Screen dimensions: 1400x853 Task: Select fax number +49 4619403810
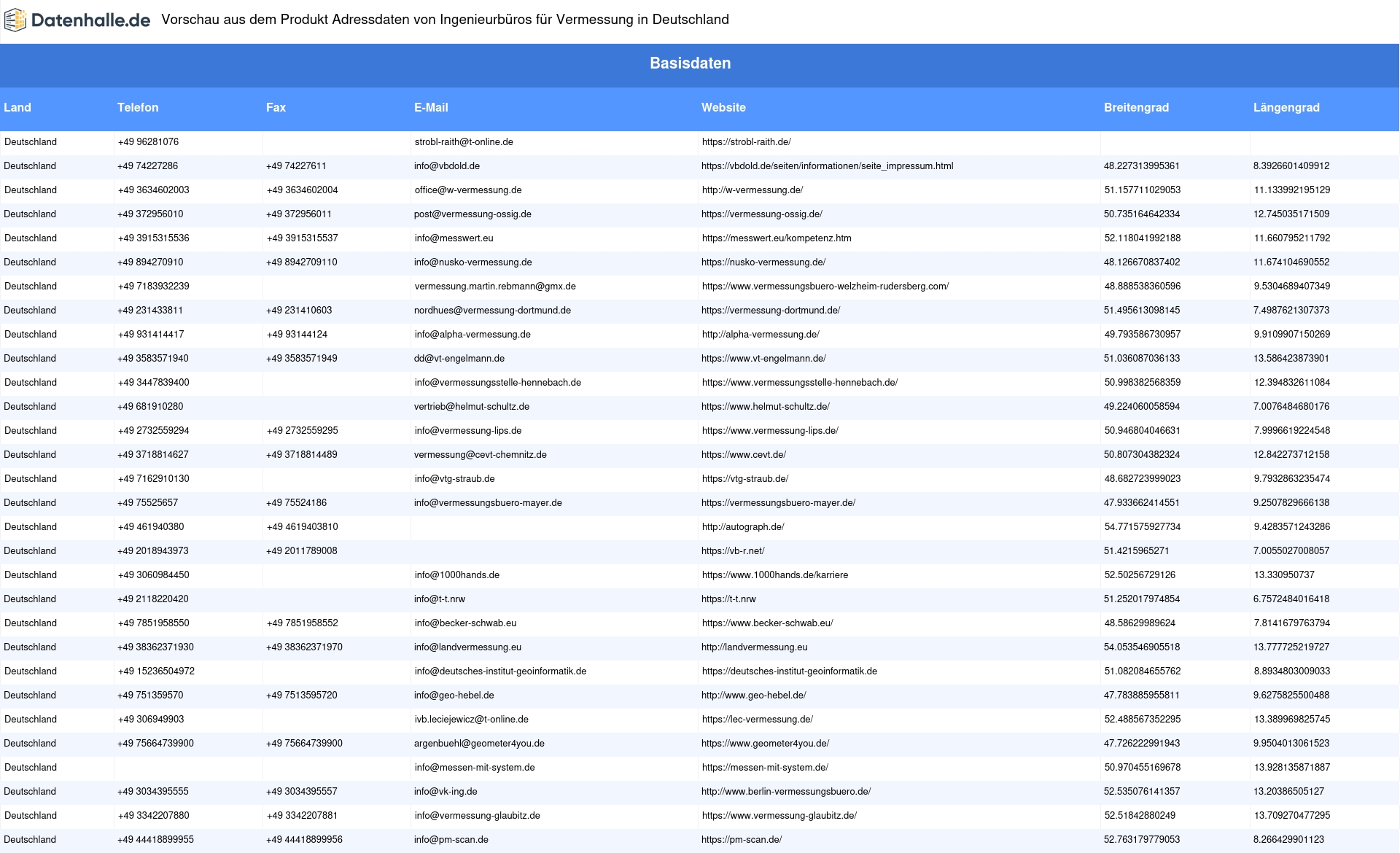(303, 527)
